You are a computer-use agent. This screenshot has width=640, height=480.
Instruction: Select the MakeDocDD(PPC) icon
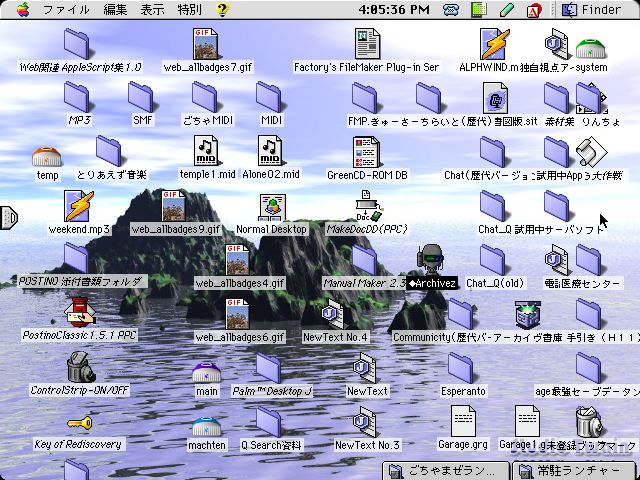click(367, 206)
